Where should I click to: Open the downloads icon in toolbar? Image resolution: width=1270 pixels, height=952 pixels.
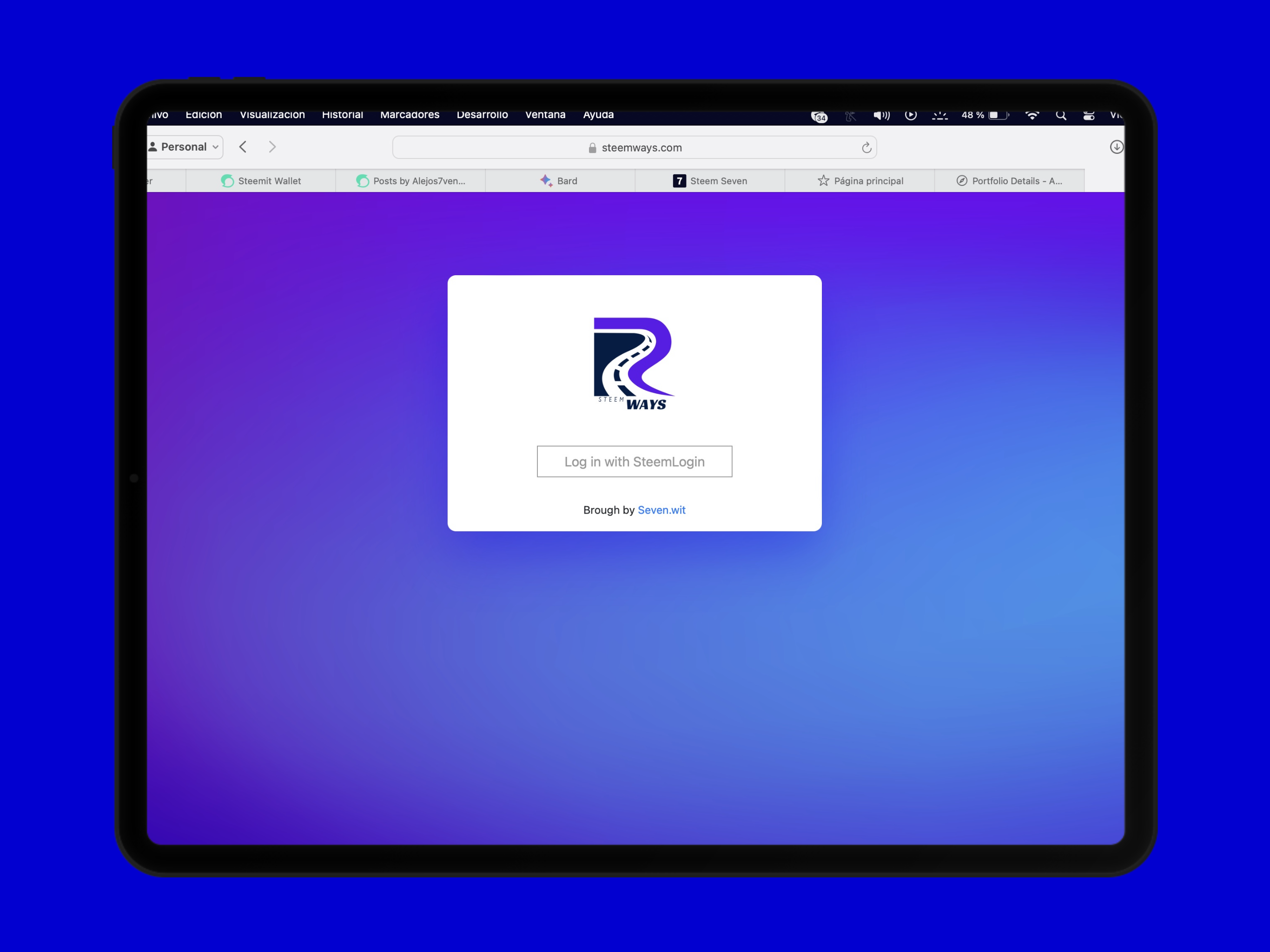point(1116,147)
